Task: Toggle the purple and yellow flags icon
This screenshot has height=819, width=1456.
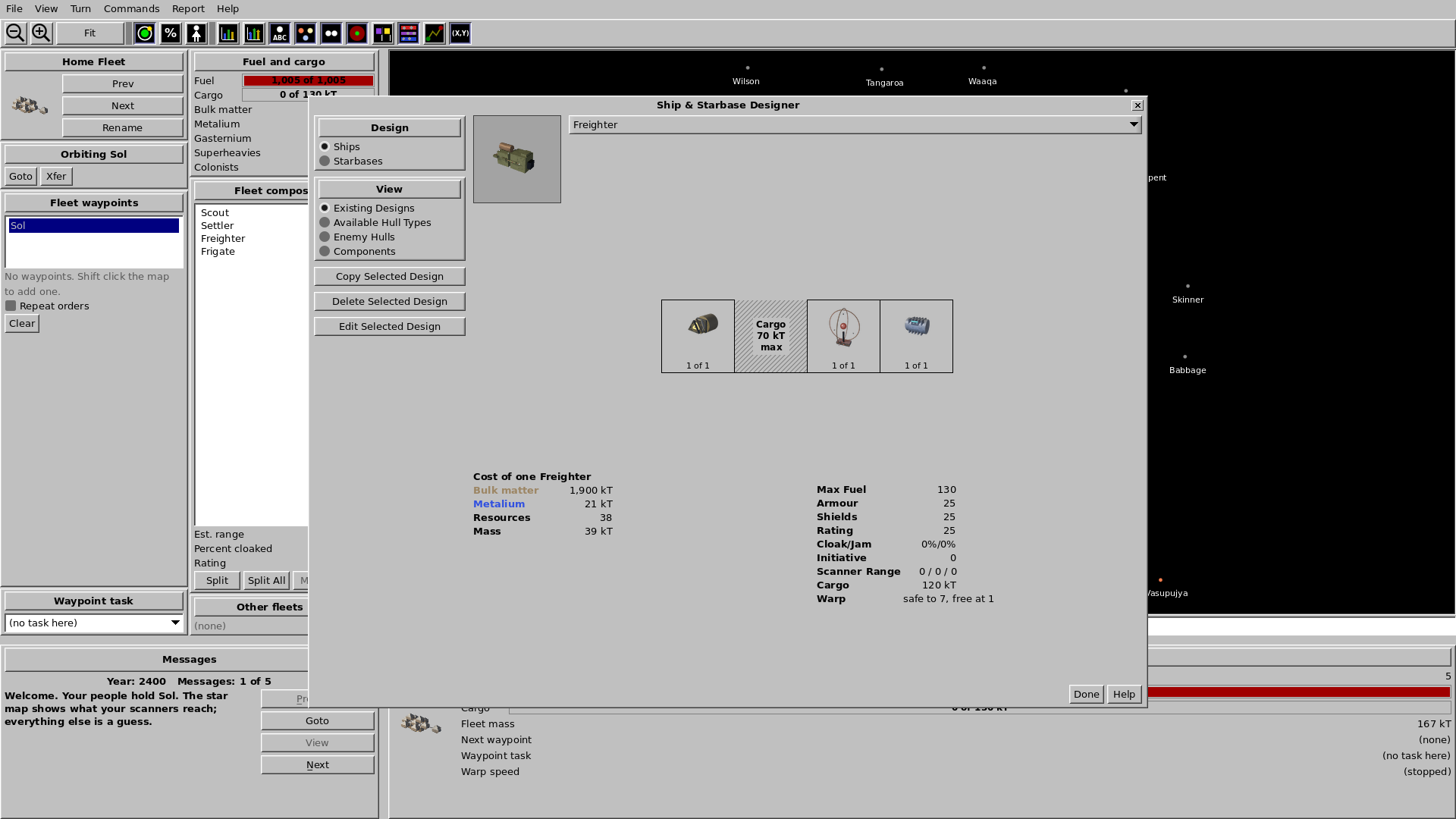Action: [383, 33]
